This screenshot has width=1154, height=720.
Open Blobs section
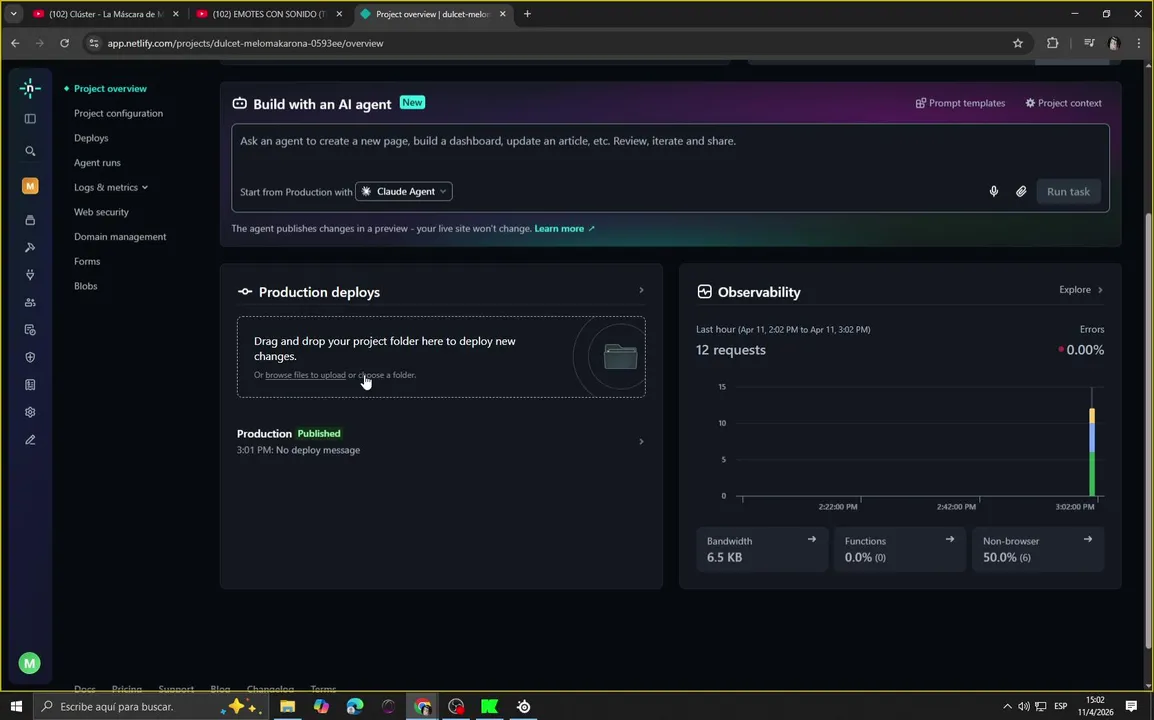[x=85, y=286]
